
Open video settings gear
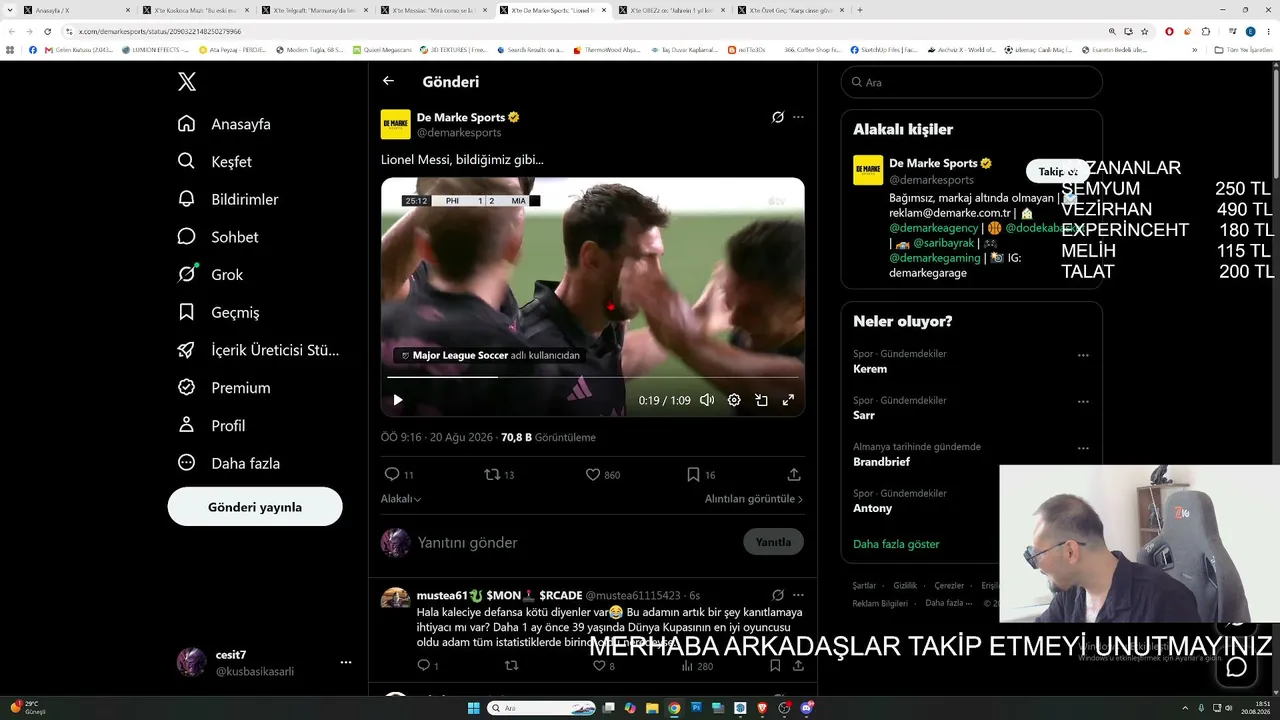point(734,400)
